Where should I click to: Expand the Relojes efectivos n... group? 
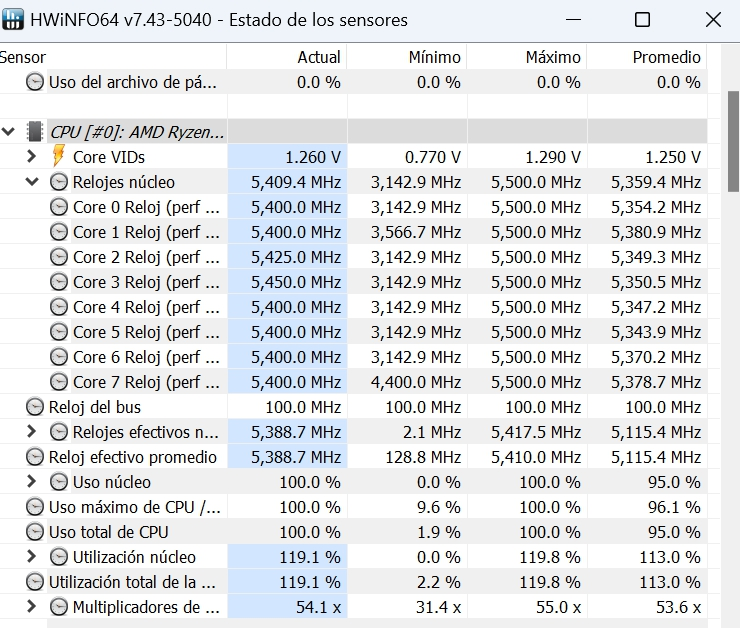[x=32, y=432]
